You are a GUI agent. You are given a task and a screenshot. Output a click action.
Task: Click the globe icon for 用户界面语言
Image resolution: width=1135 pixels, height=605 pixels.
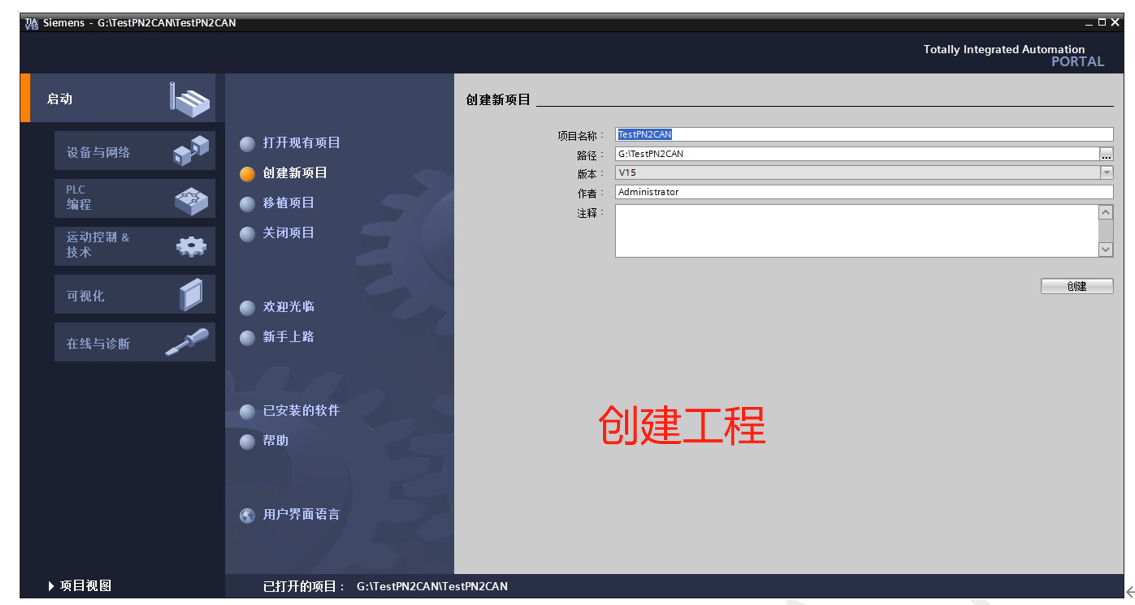(x=247, y=516)
